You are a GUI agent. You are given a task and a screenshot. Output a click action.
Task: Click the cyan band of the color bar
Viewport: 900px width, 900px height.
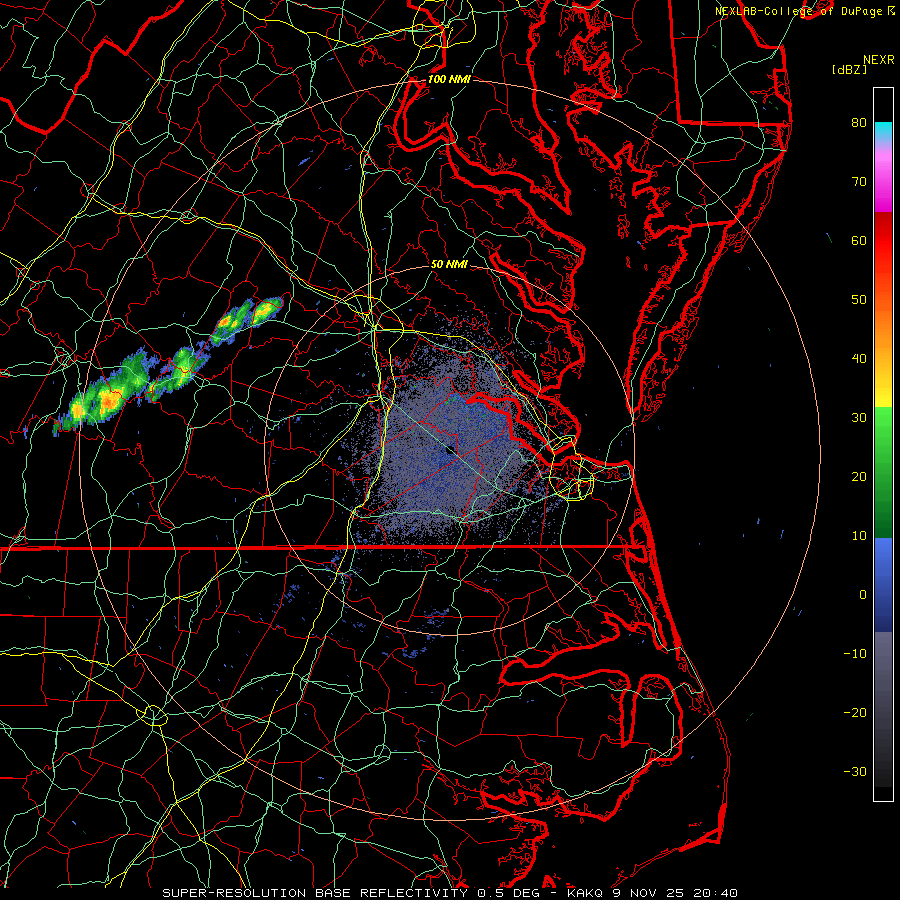[883, 131]
